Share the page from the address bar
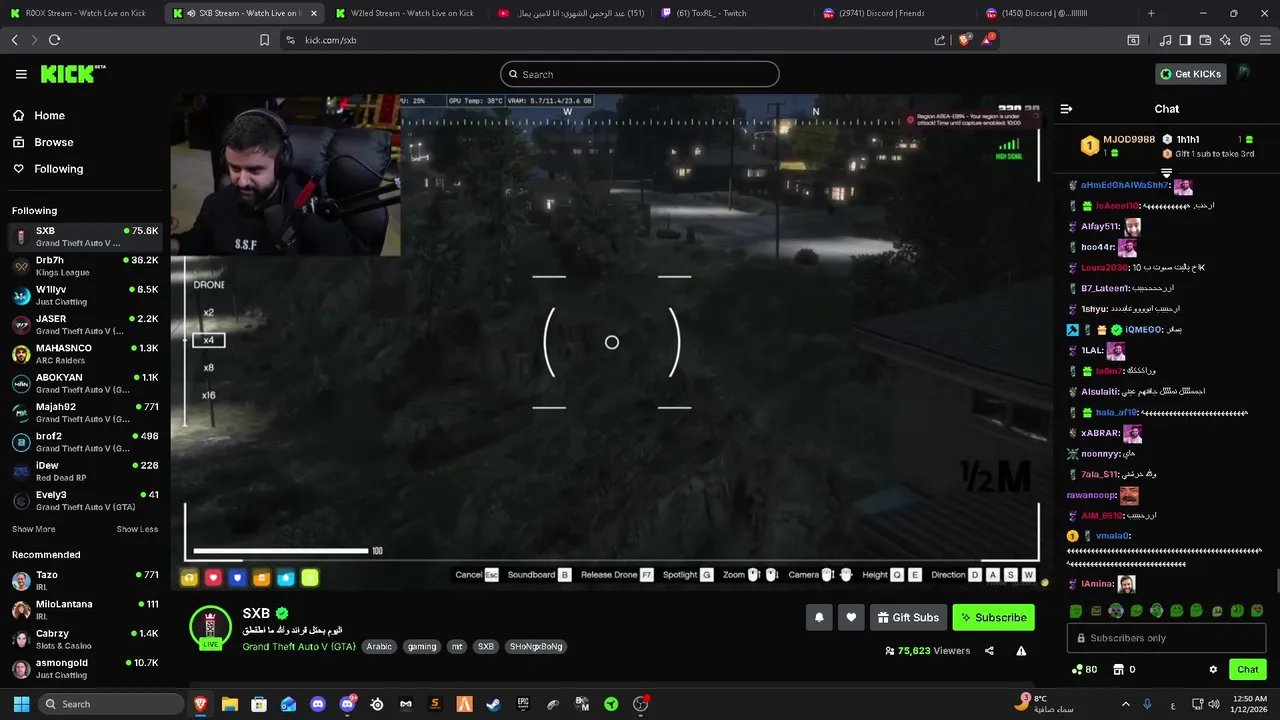Screen dimensions: 1280x720 point(940,40)
